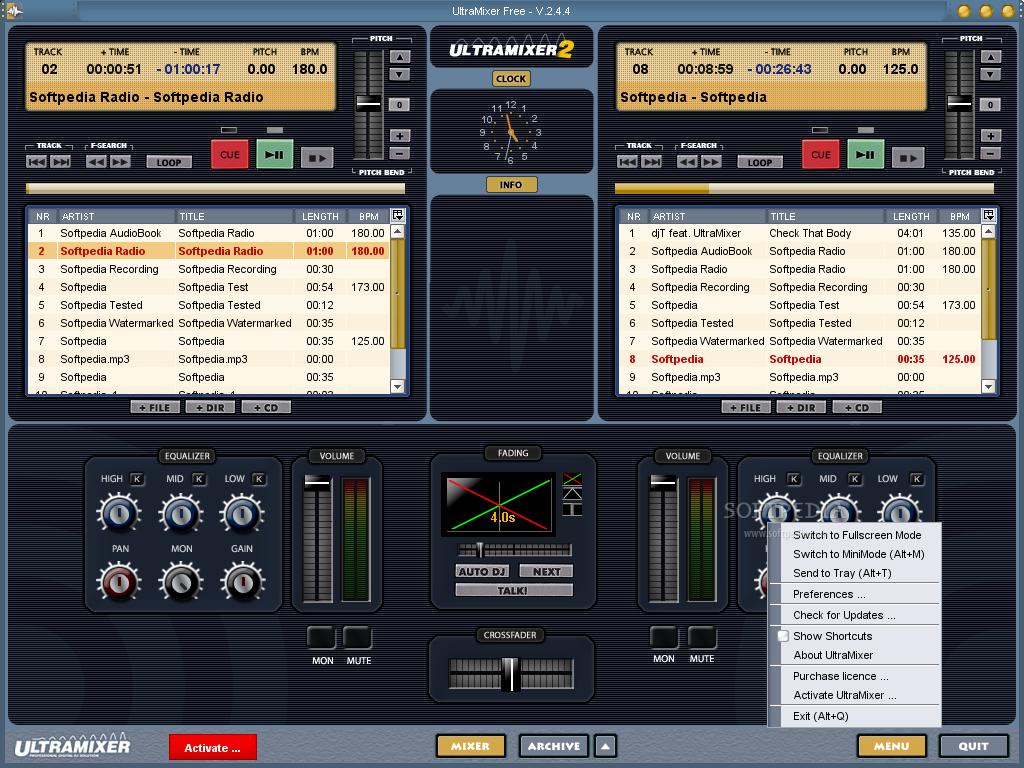Image resolution: width=1024 pixels, height=768 pixels.
Task: Toggle LOW kill K on left equalizer
Action: (259, 479)
